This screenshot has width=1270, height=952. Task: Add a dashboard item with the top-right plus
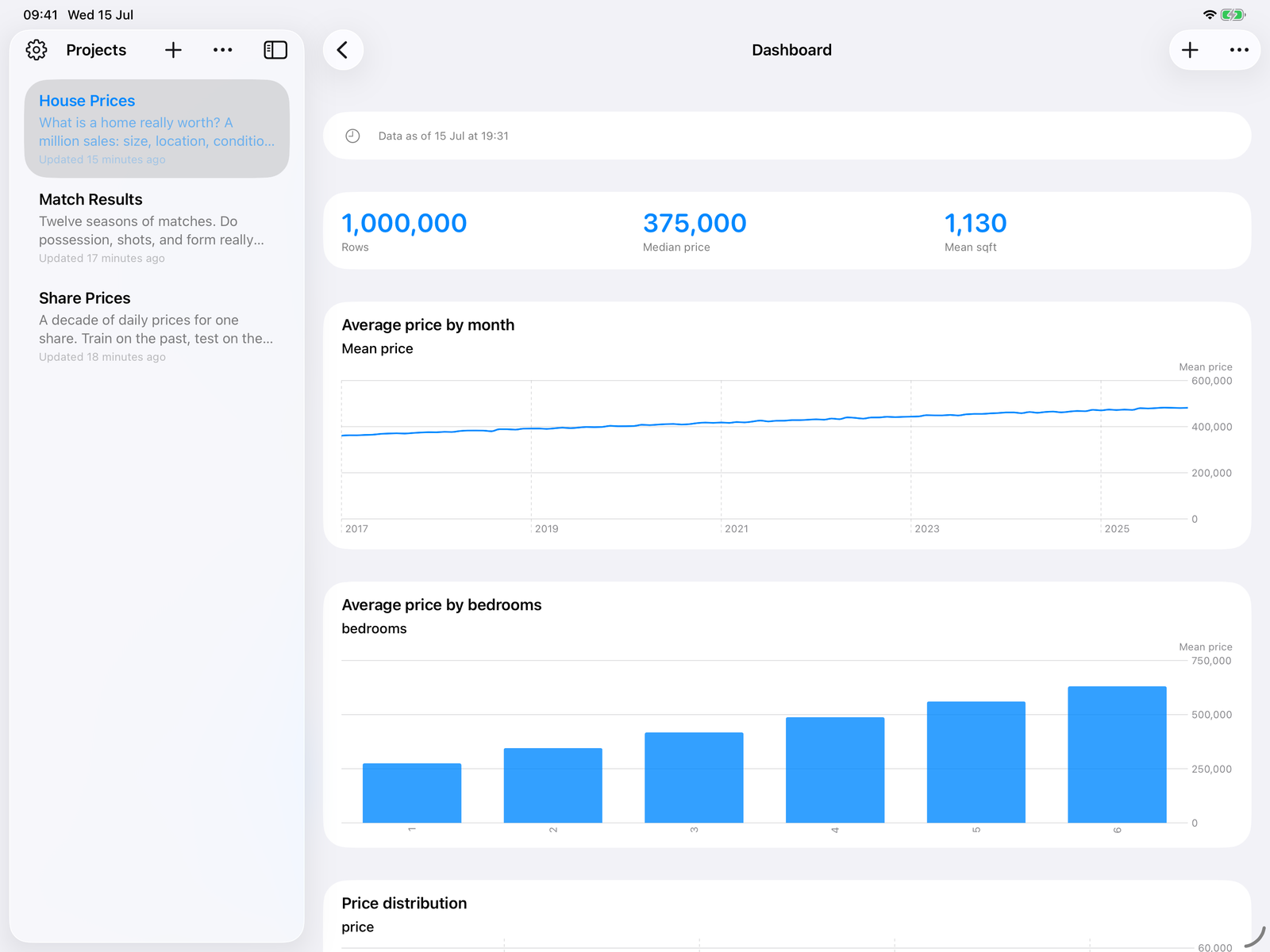point(1190,50)
